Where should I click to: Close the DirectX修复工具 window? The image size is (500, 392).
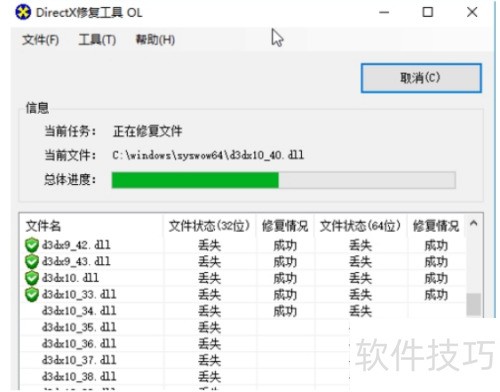[472, 13]
